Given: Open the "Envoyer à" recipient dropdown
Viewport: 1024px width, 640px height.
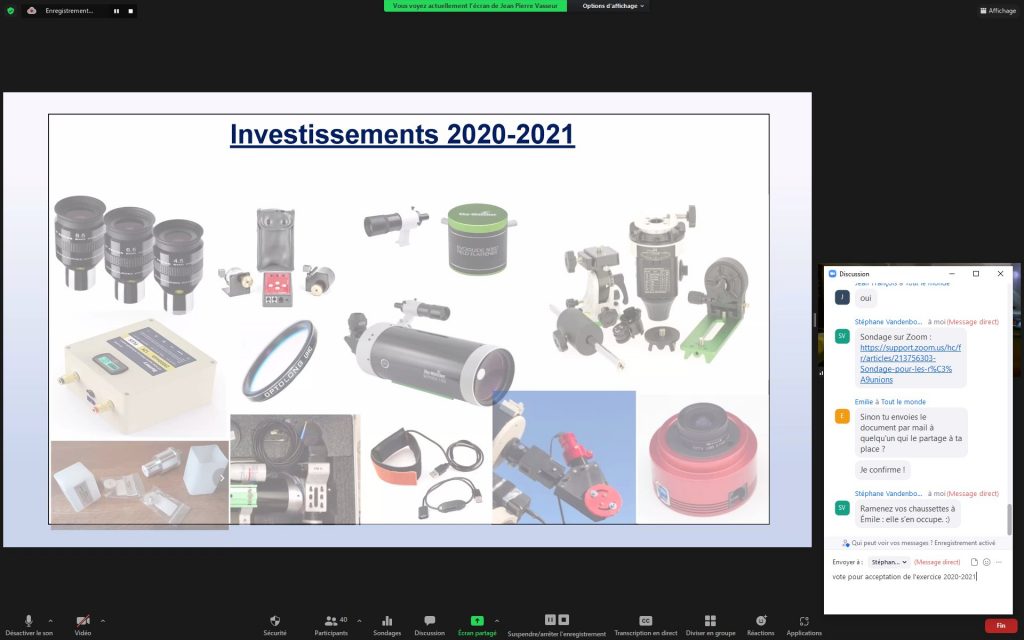Looking at the screenshot, I should tap(889, 562).
